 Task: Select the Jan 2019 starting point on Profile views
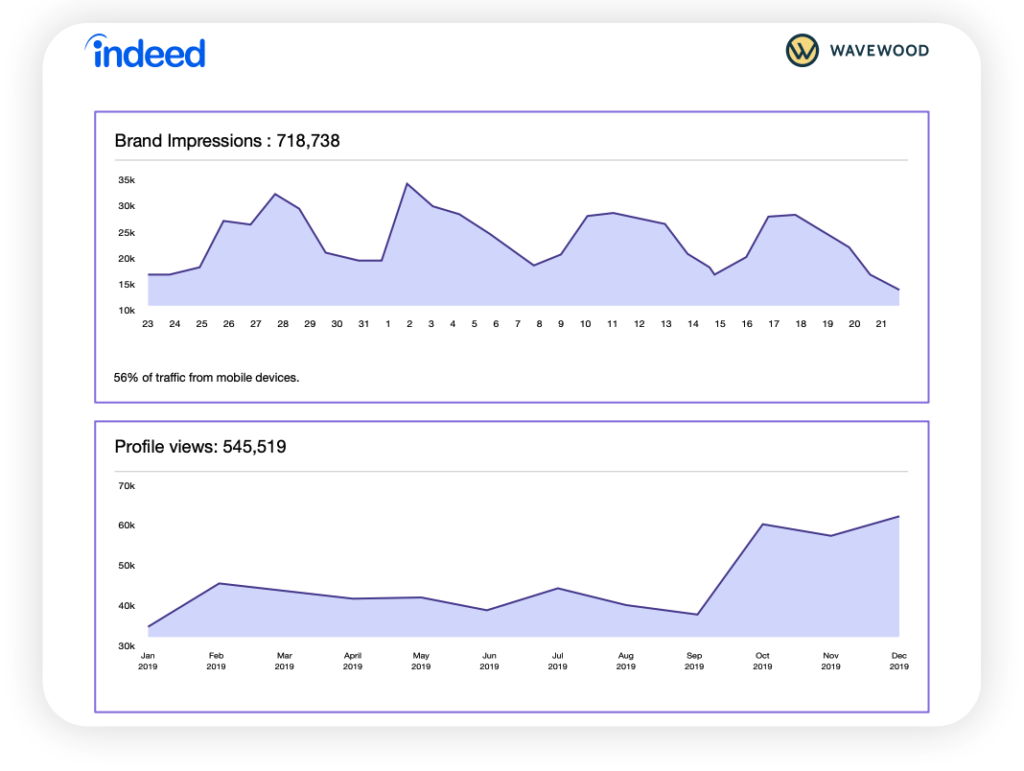click(148, 626)
